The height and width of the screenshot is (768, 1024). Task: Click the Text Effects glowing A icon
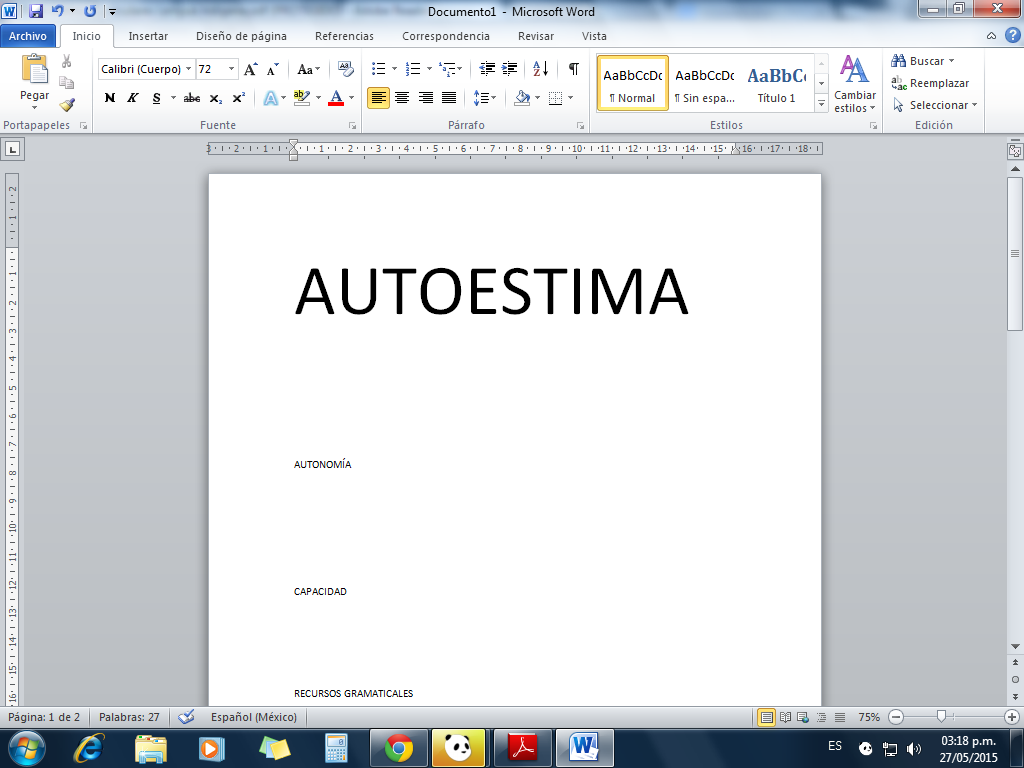pos(270,98)
